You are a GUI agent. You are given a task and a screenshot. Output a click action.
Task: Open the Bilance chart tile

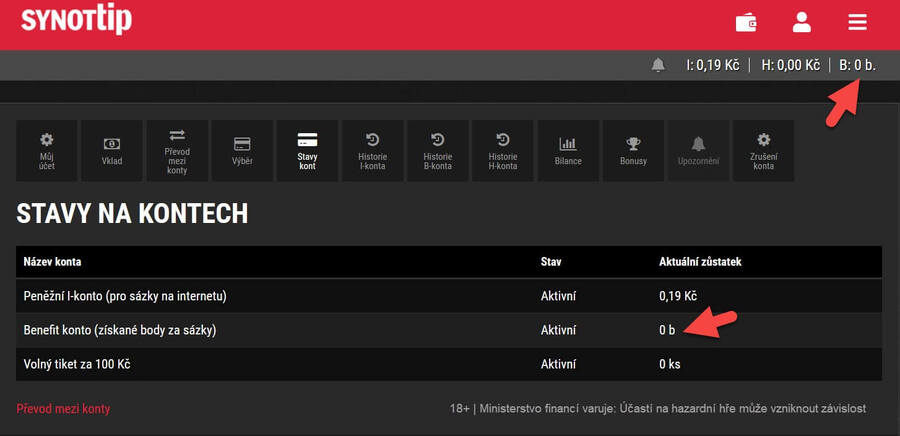568,150
